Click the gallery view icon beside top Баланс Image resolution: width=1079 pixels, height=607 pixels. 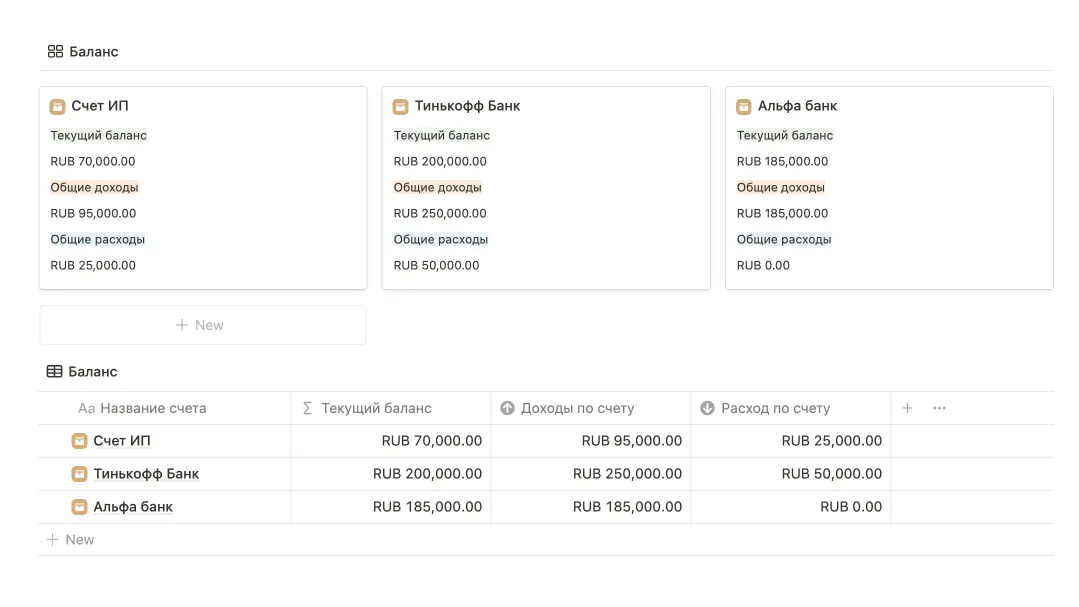click(x=55, y=51)
